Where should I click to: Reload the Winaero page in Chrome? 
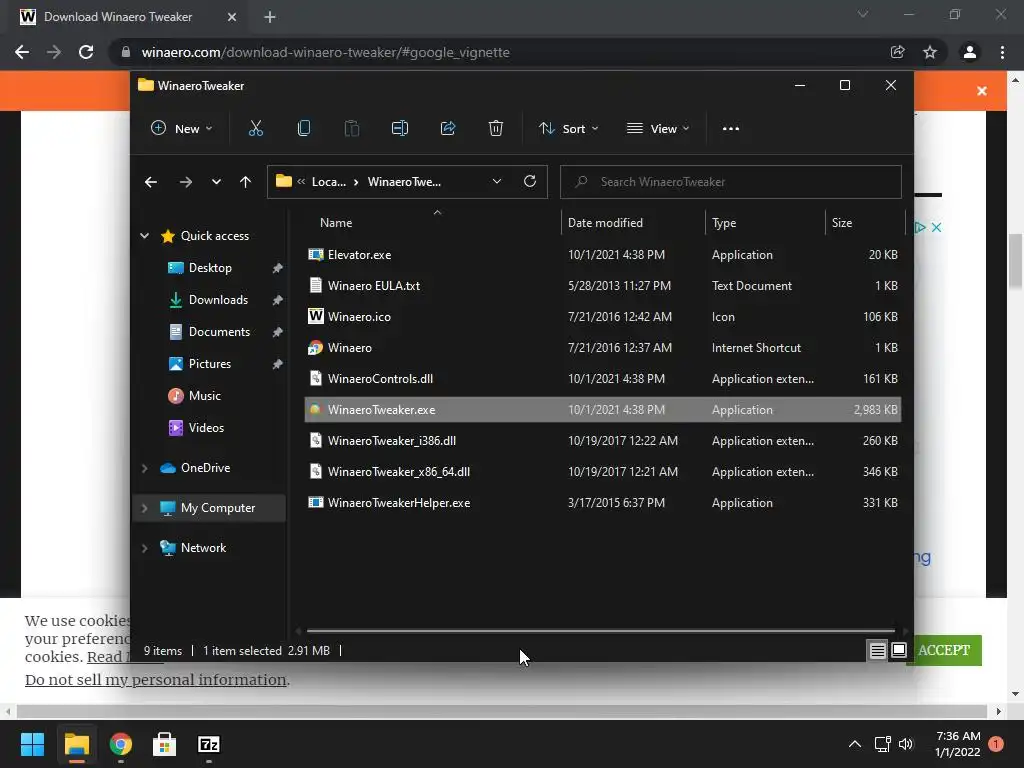tap(86, 52)
